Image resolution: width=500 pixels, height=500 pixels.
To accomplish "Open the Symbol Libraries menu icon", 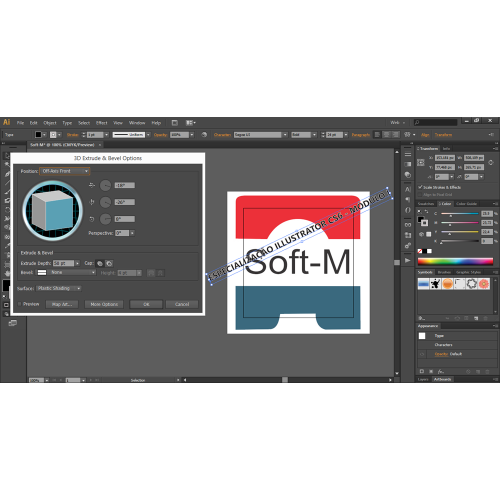I will pos(422,318).
